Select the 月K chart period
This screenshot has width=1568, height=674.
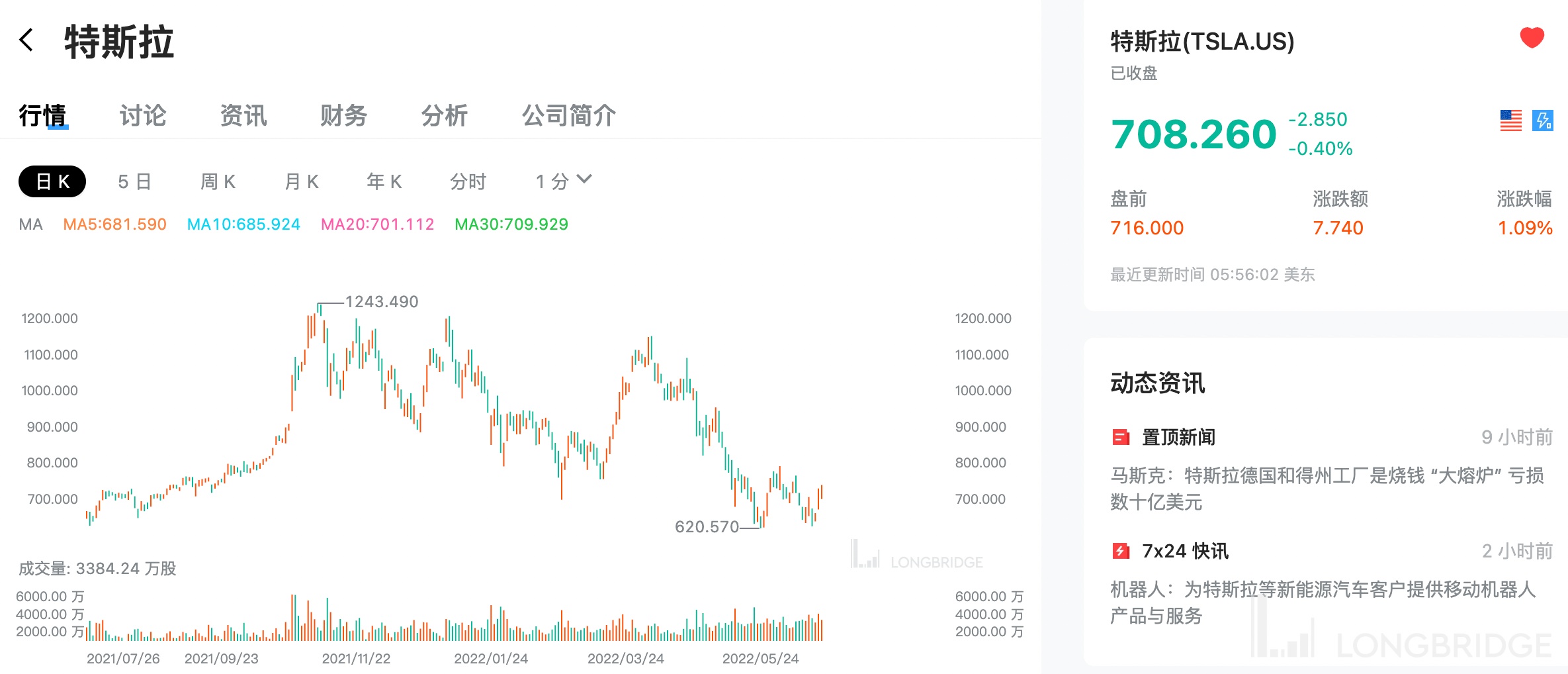pos(302,181)
